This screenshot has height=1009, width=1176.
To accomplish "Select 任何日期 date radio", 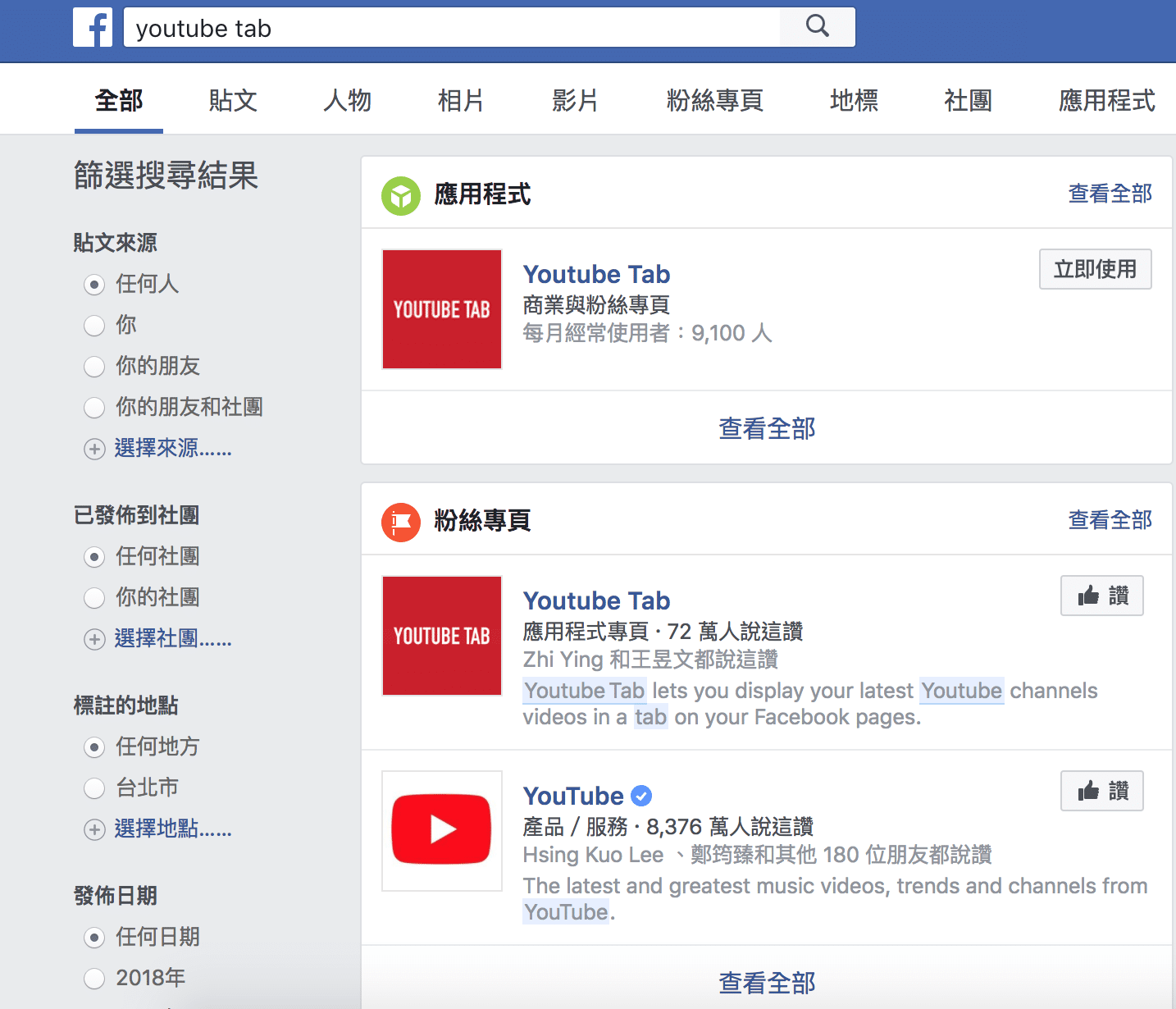I will tap(95, 938).
